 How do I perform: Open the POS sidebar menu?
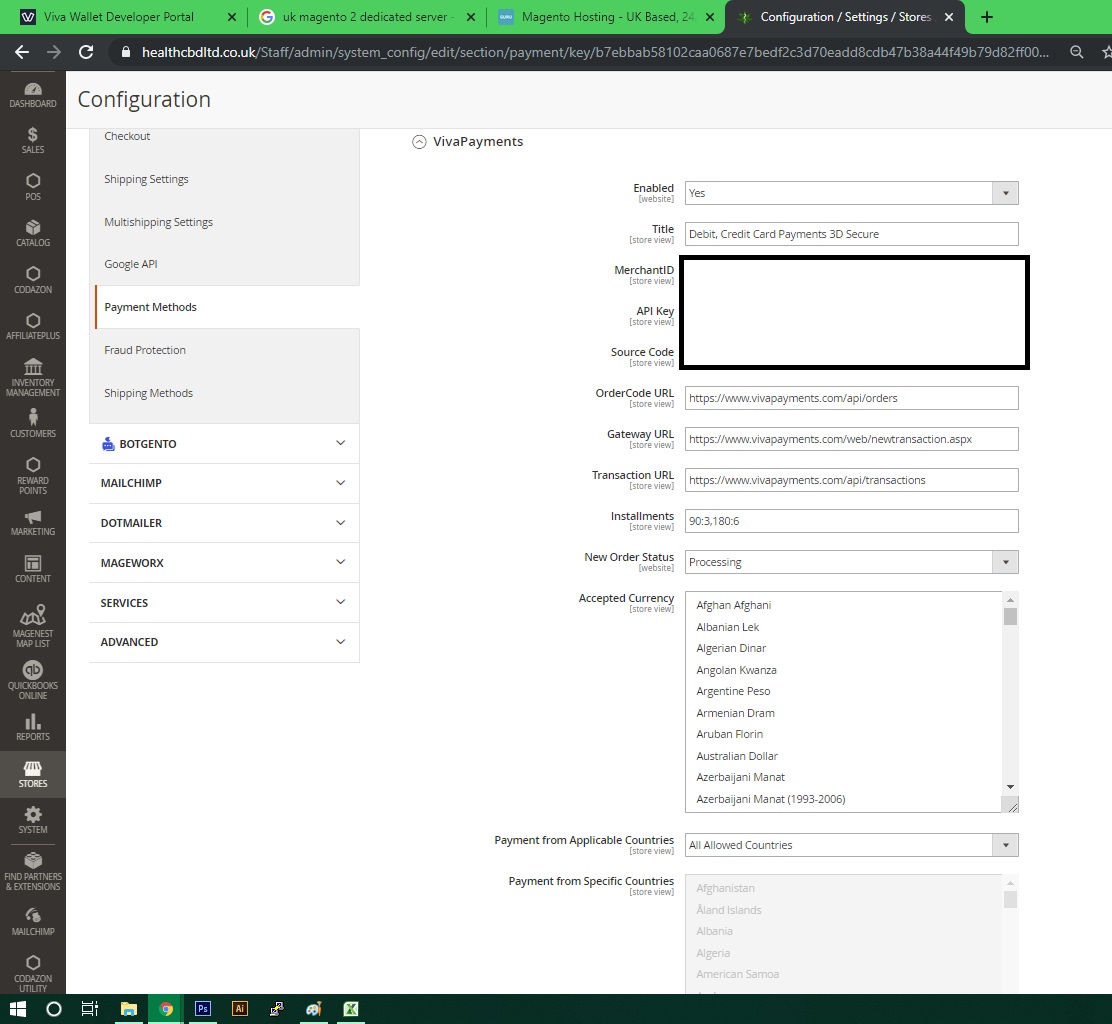[33, 187]
